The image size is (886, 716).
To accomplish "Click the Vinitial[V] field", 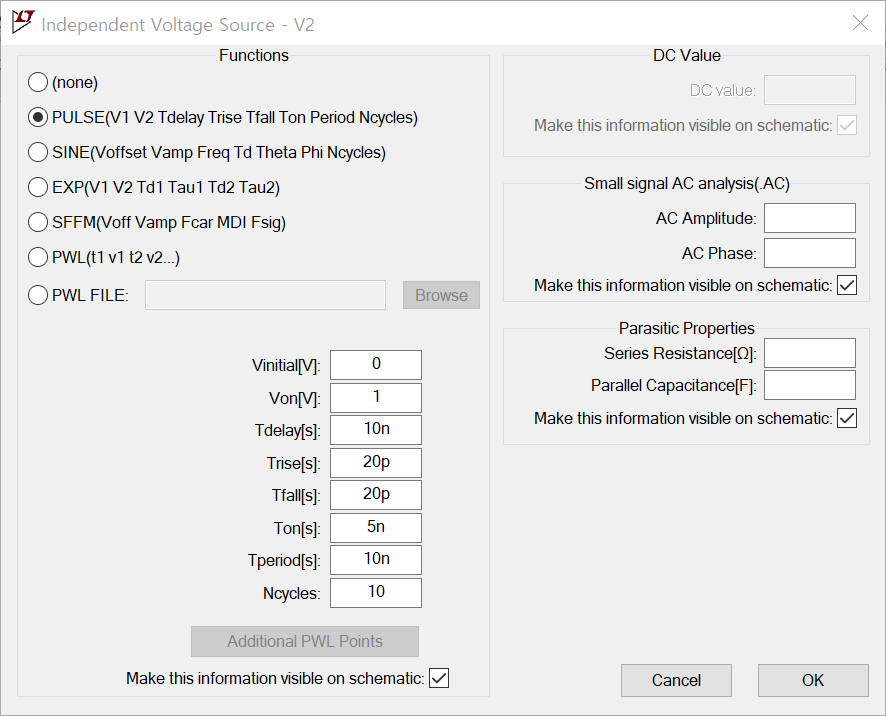I will pyautogui.click(x=376, y=364).
